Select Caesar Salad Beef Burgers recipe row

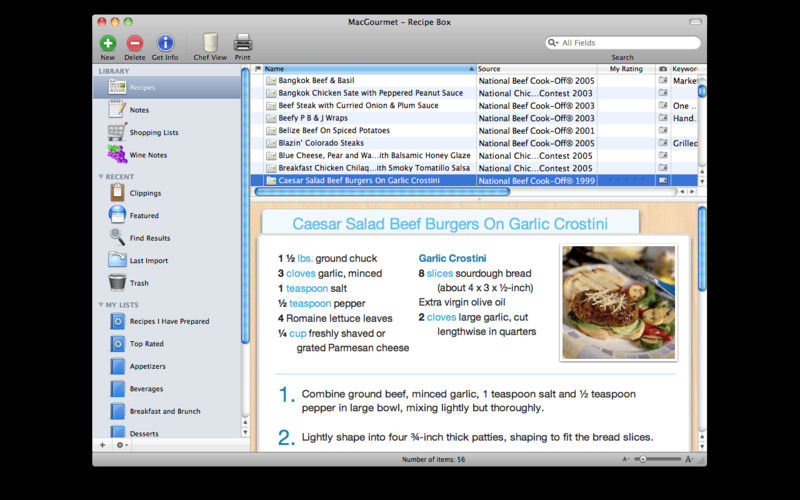(474, 180)
